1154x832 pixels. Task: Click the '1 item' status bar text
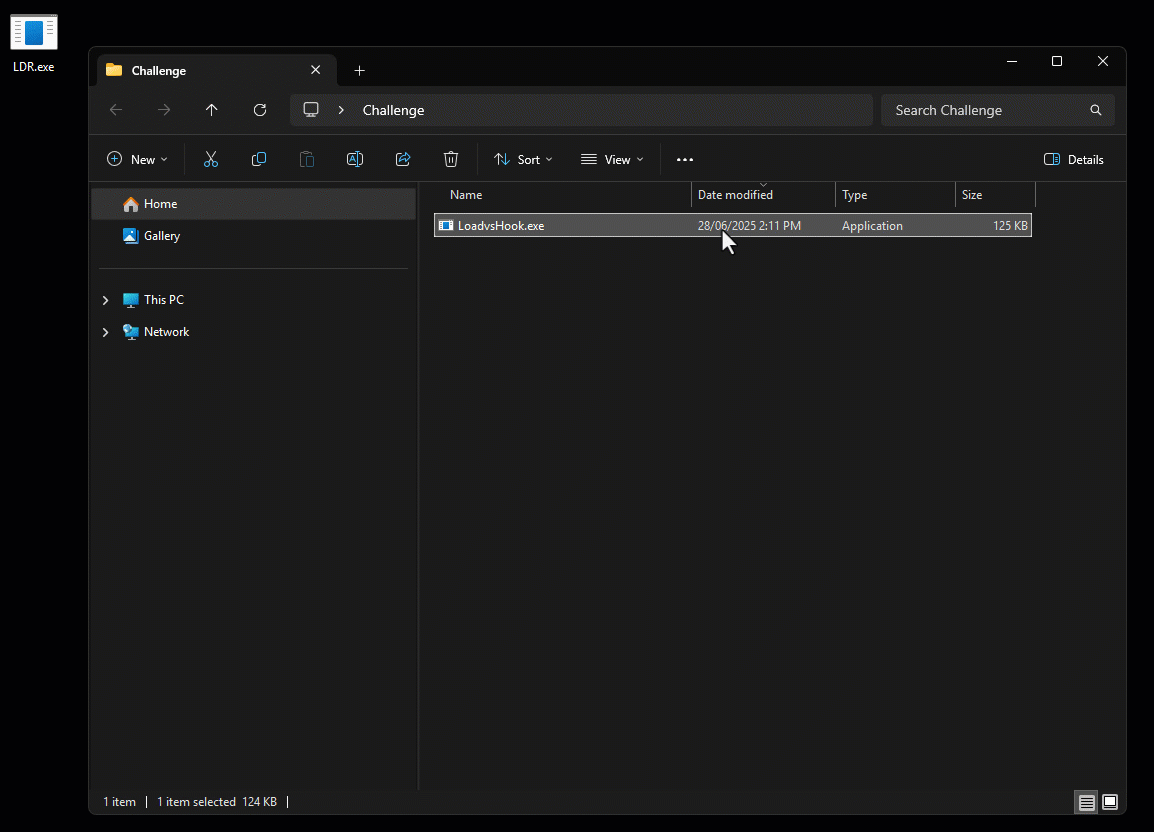tap(119, 802)
